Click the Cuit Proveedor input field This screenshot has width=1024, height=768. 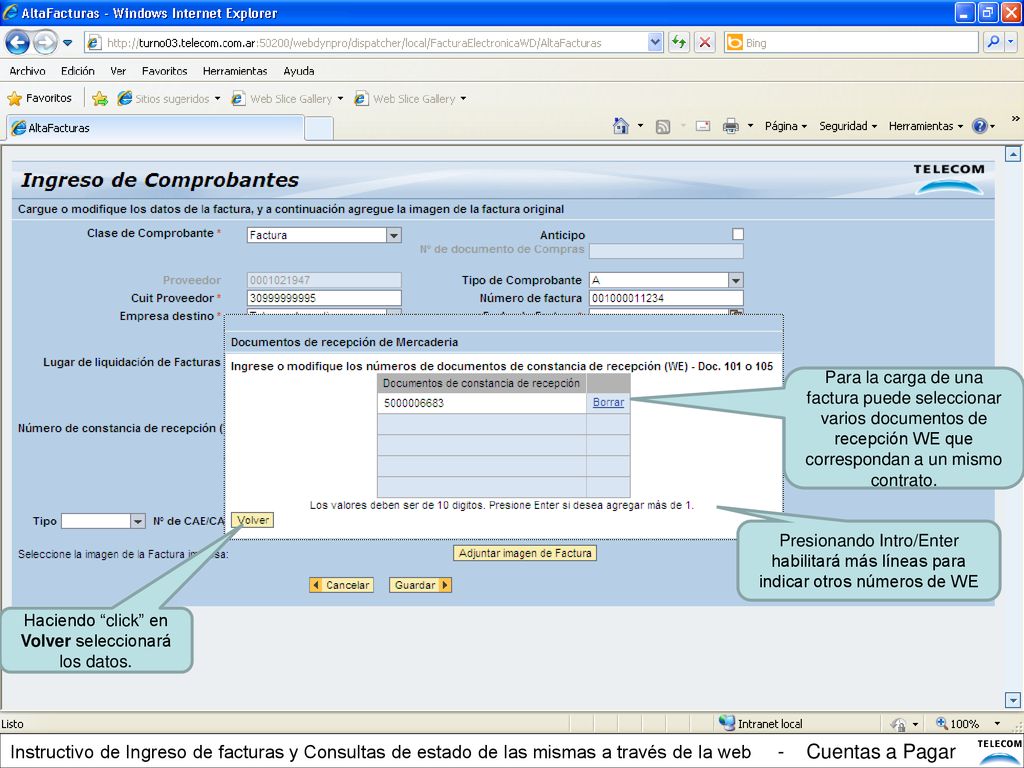coord(325,298)
